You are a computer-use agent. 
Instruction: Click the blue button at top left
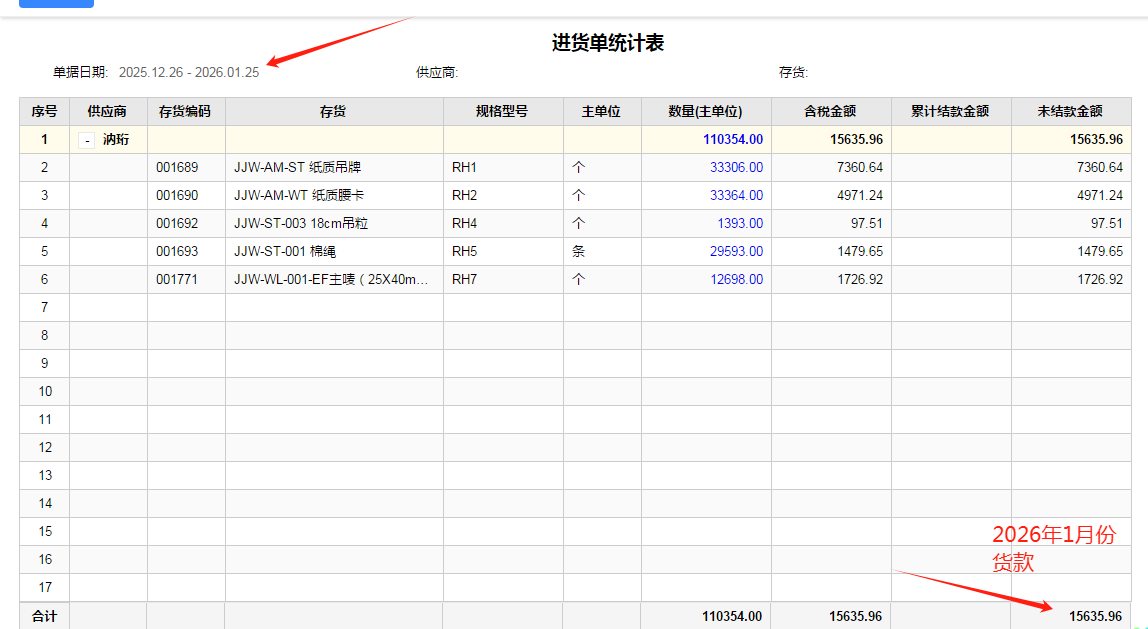57,3
